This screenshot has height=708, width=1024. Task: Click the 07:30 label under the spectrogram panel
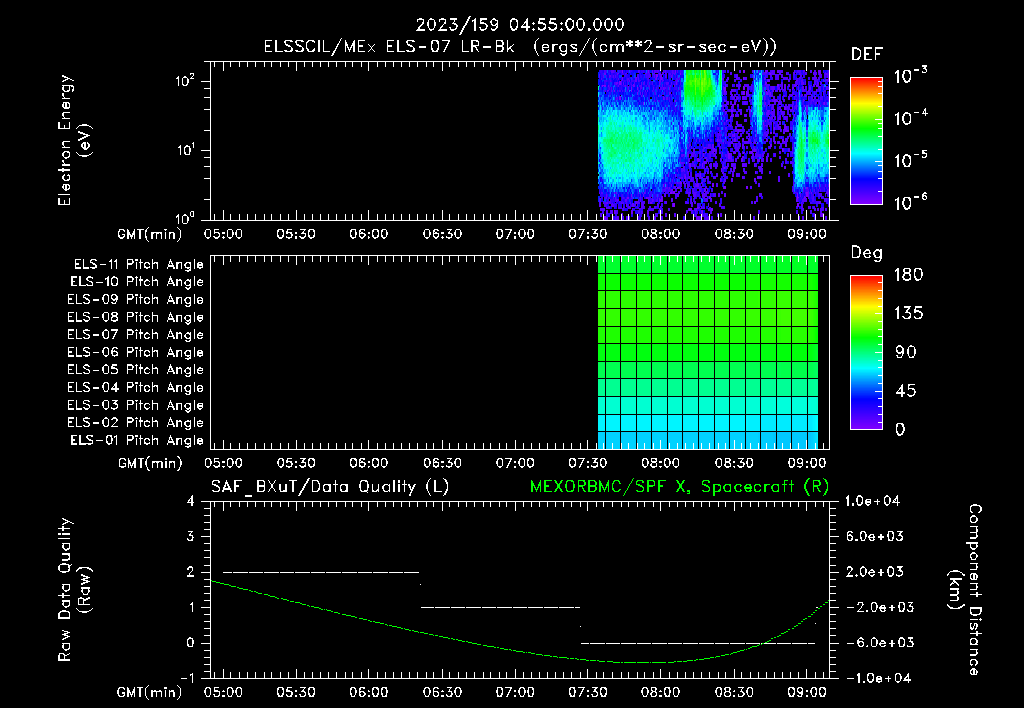tap(587, 234)
